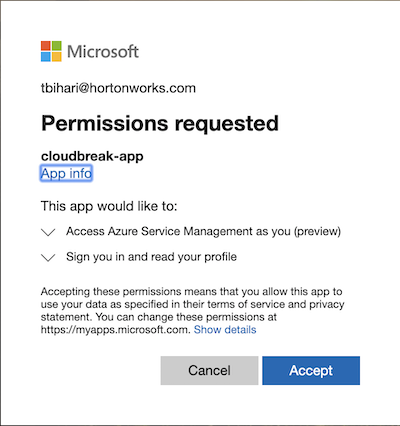Click the green square of the Microsoft logo
The height and width of the screenshot is (426, 400).
point(57,46)
